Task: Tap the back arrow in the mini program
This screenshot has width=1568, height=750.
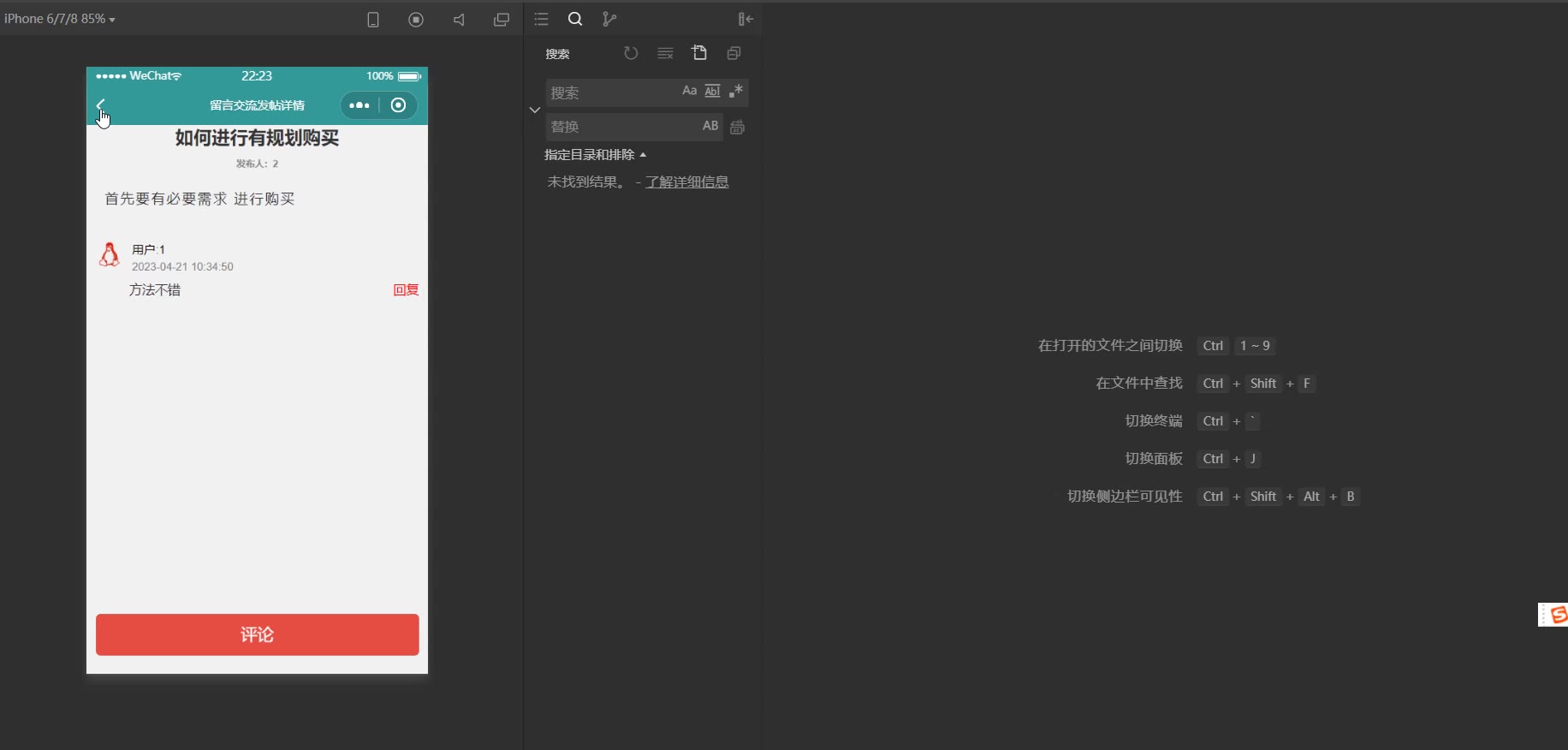Action: pos(101,105)
